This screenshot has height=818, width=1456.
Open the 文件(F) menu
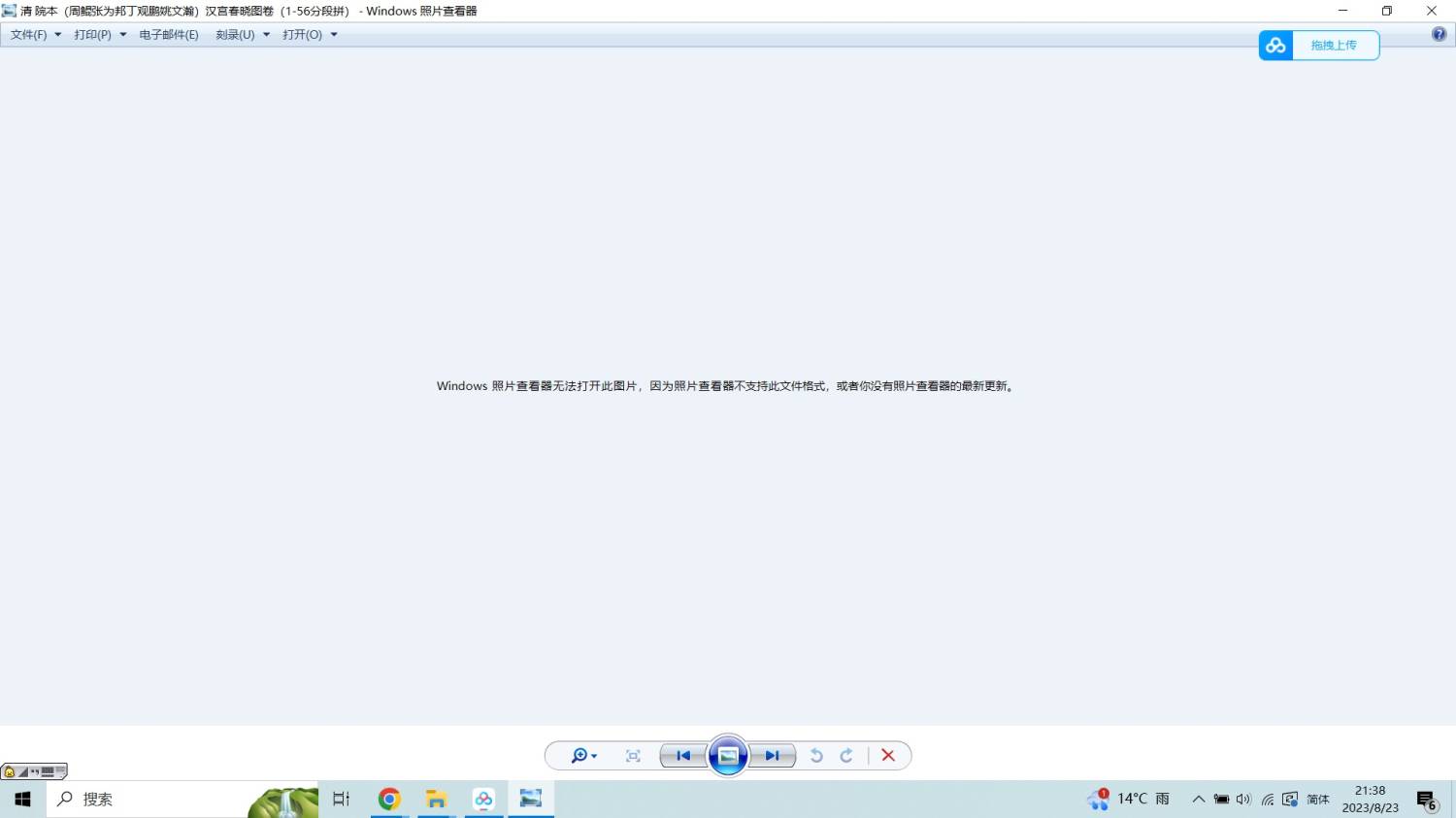(x=35, y=35)
